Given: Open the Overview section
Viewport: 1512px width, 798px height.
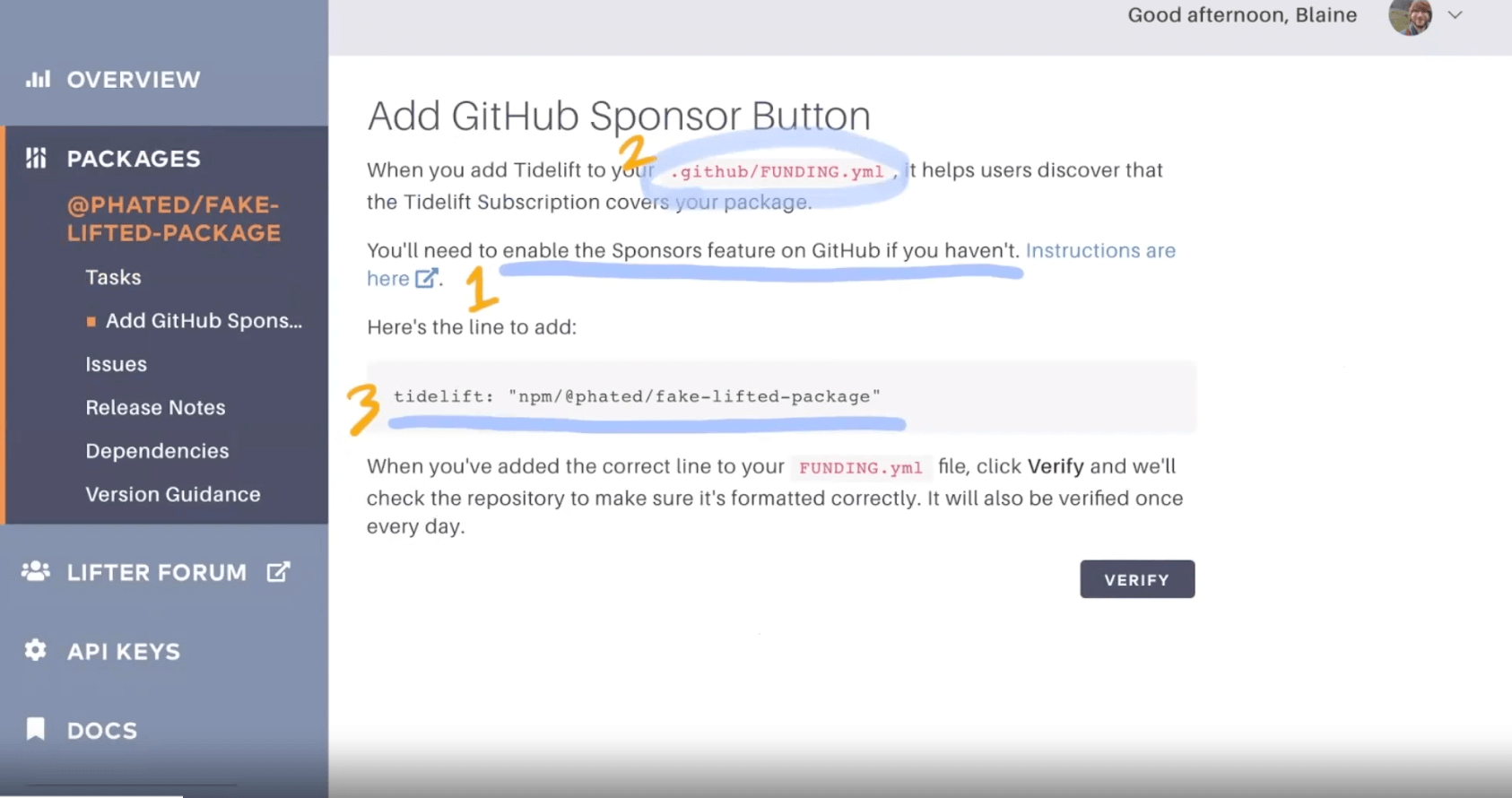Looking at the screenshot, I should (134, 80).
